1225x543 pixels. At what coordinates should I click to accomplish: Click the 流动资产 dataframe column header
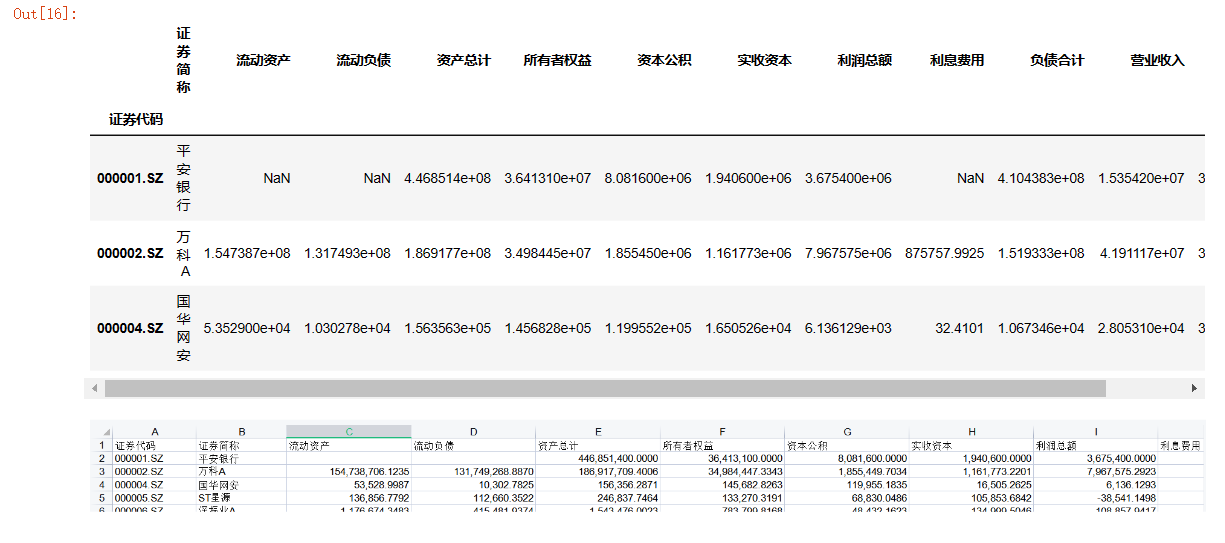pos(263,60)
